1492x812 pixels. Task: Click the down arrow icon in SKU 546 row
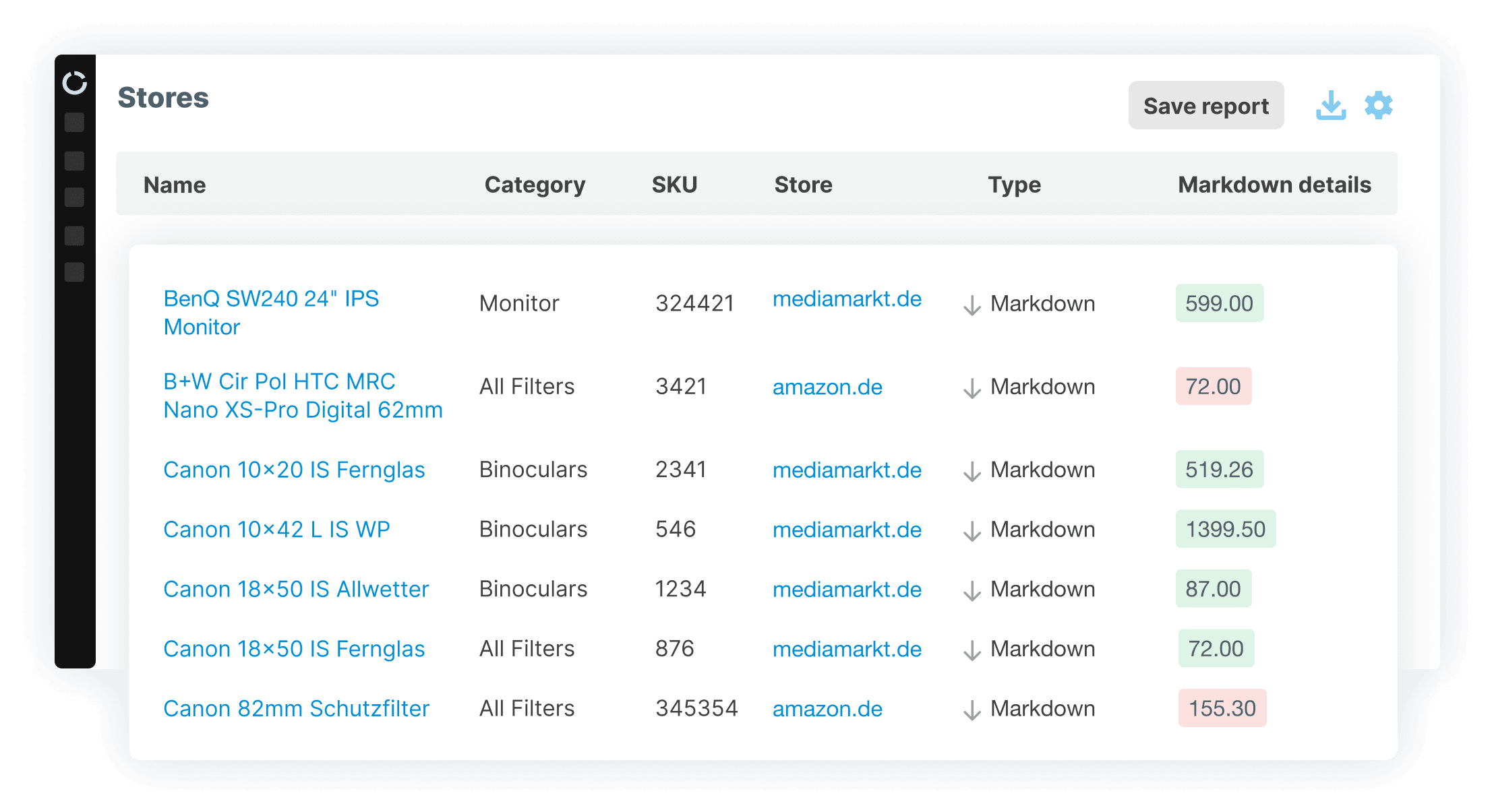972,531
